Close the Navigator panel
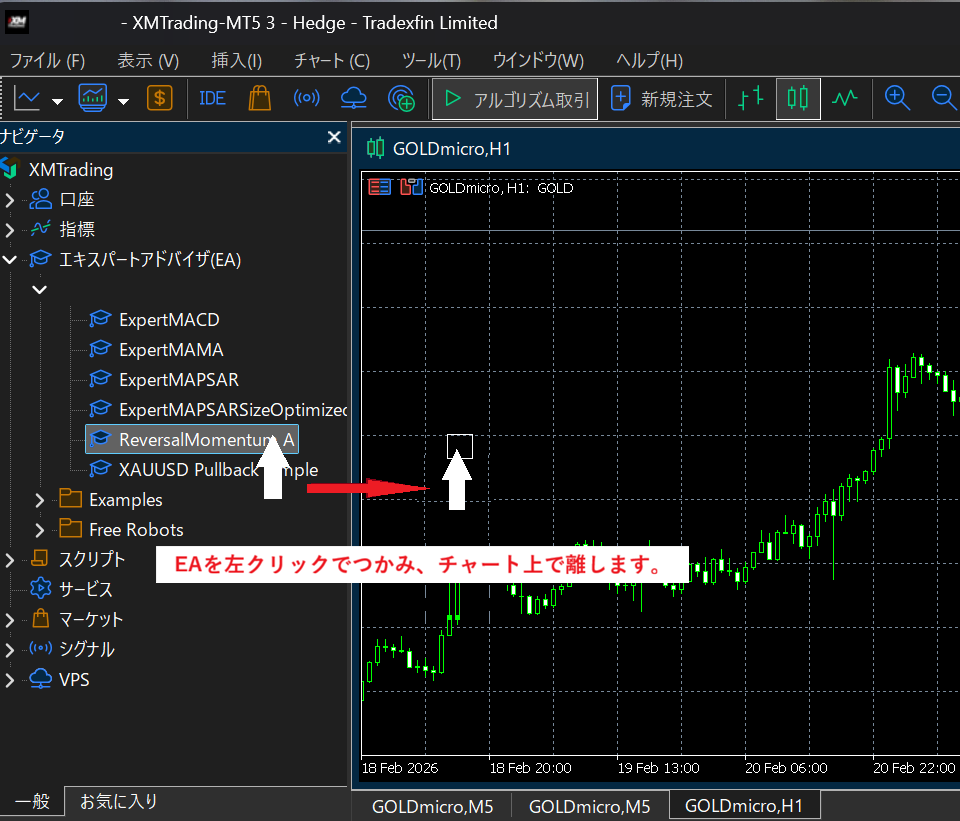Viewport: 960px width, 821px height. [334, 137]
